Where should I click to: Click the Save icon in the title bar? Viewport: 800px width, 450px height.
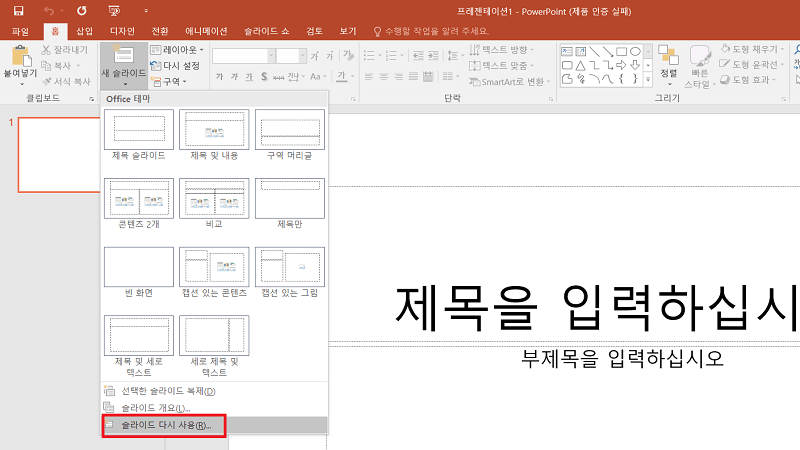pos(18,11)
